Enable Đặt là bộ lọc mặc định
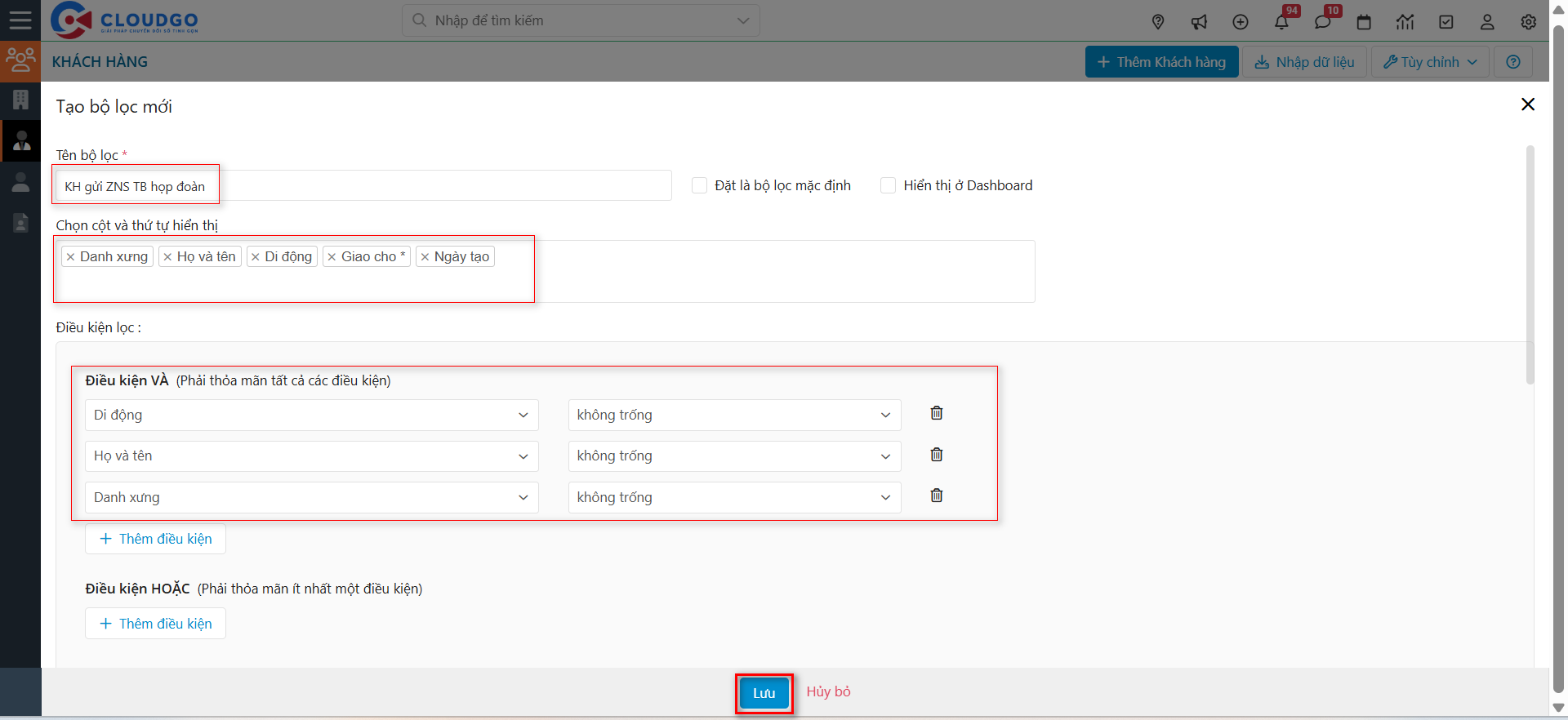The height and width of the screenshot is (720, 1568). pyautogui.click(x=699, y=185)
